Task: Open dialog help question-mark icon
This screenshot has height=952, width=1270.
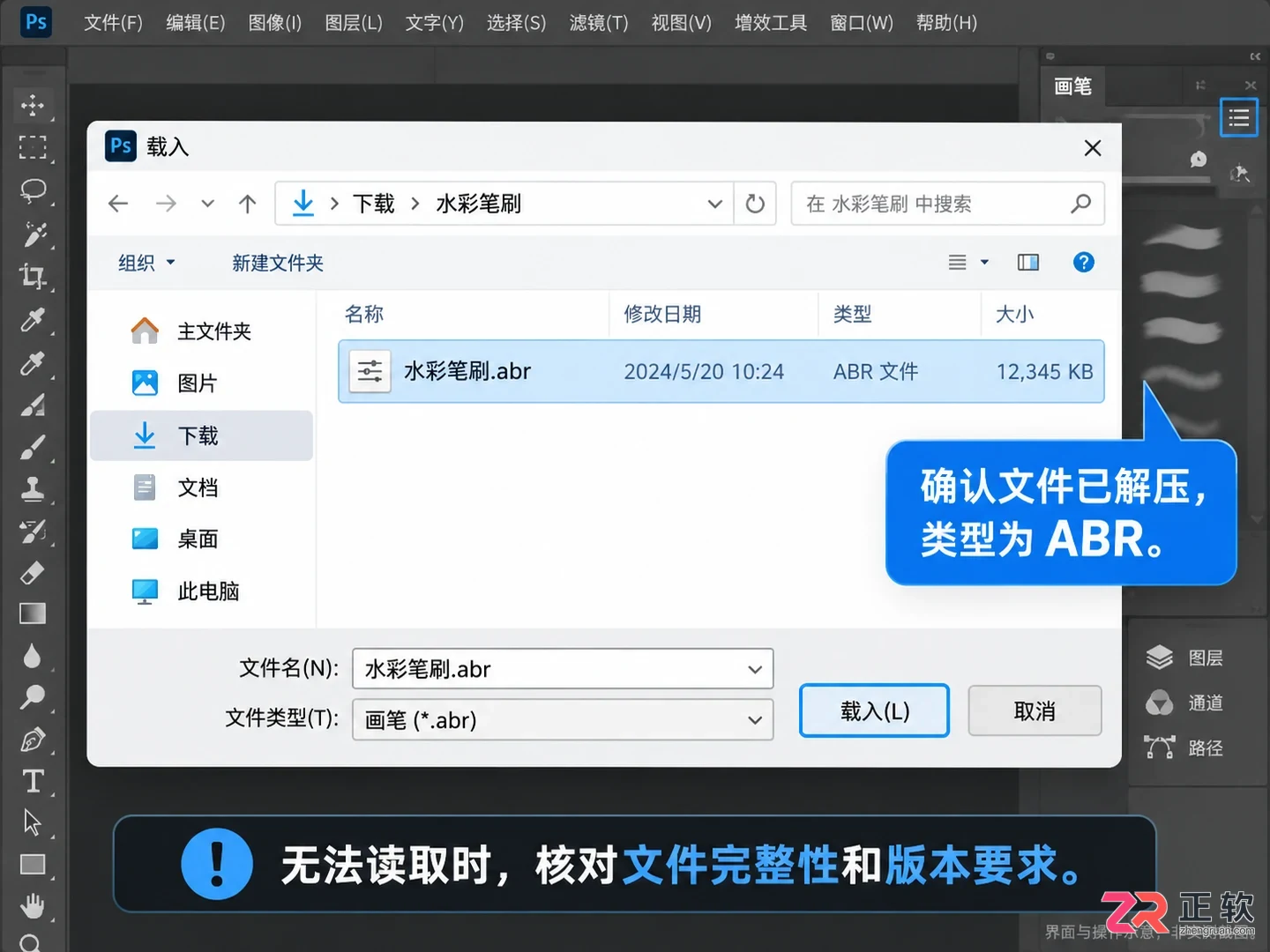Action: tap(1084, 262)
